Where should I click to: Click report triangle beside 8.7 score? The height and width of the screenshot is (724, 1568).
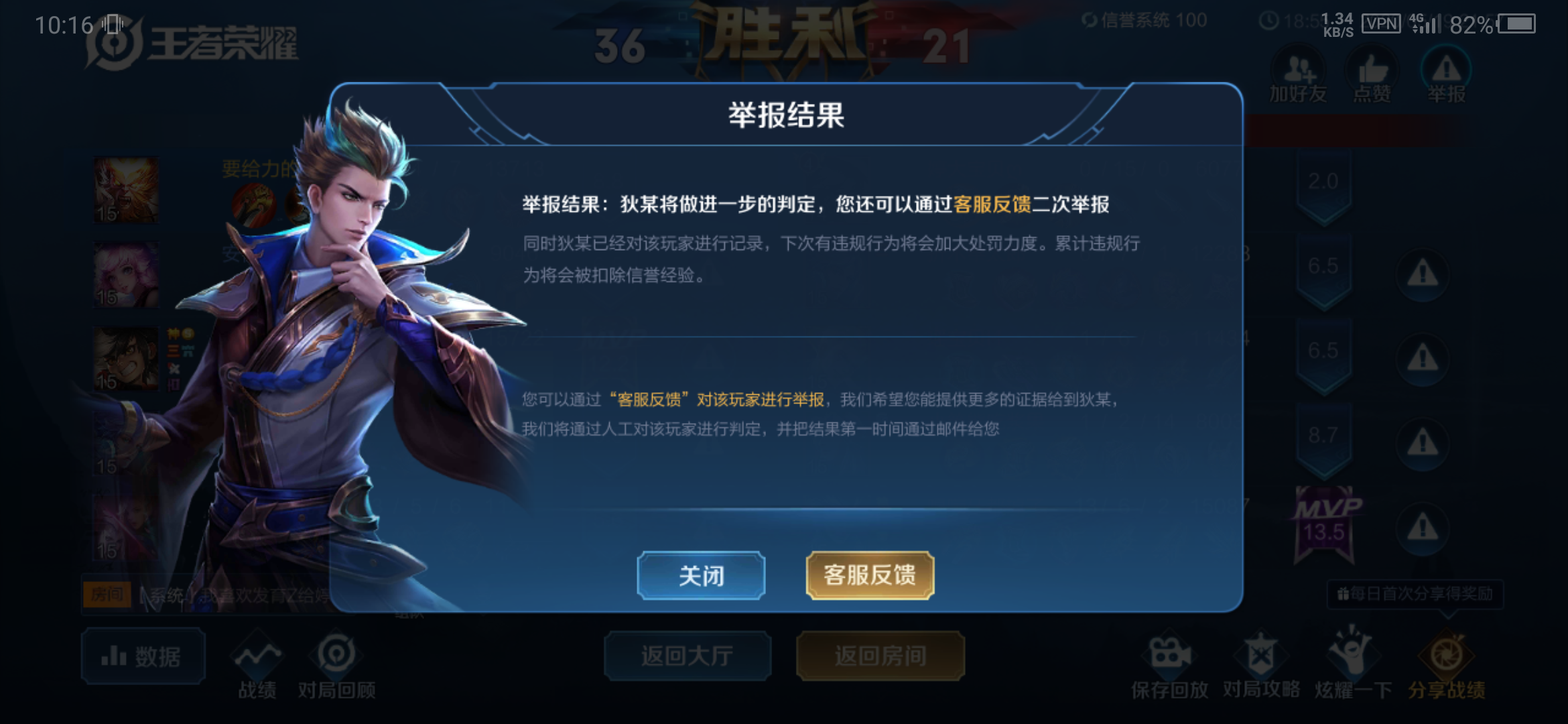(x=1423, y=443)
